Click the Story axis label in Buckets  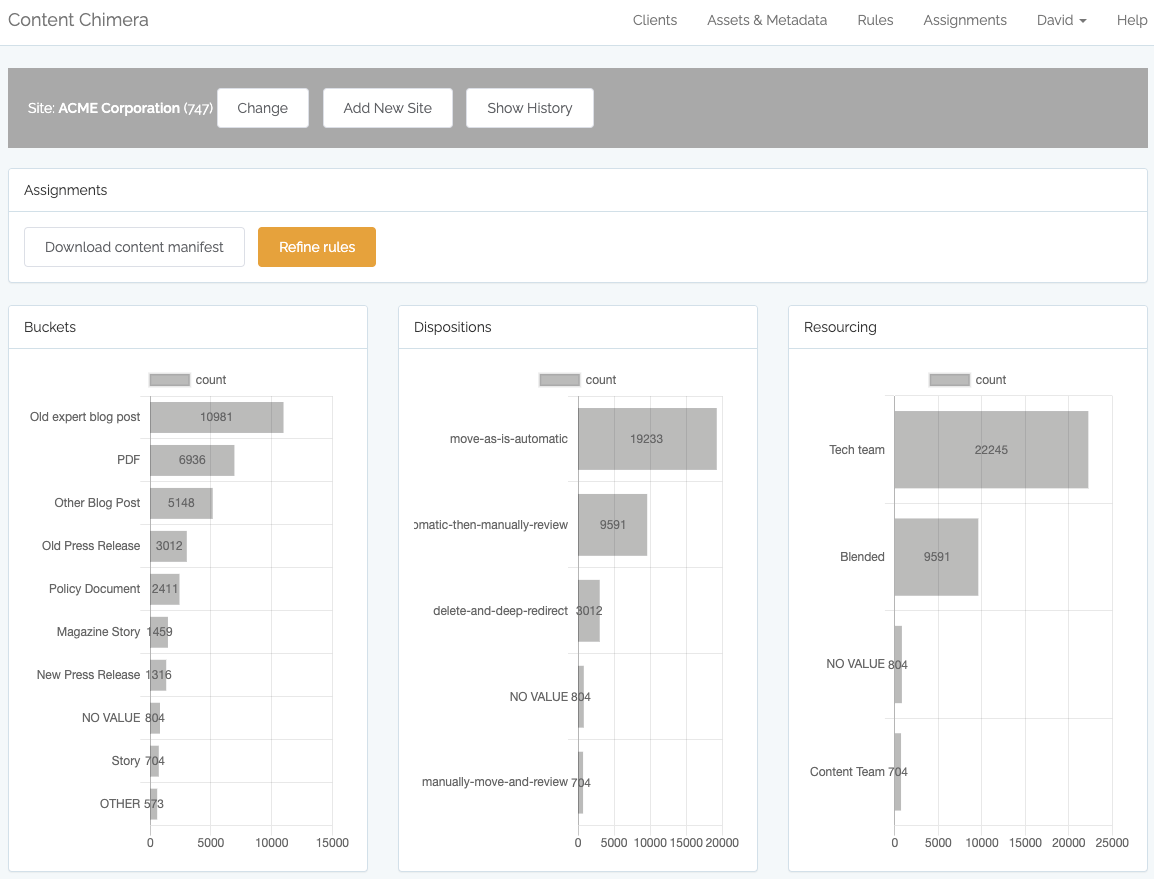click(126, 760)
